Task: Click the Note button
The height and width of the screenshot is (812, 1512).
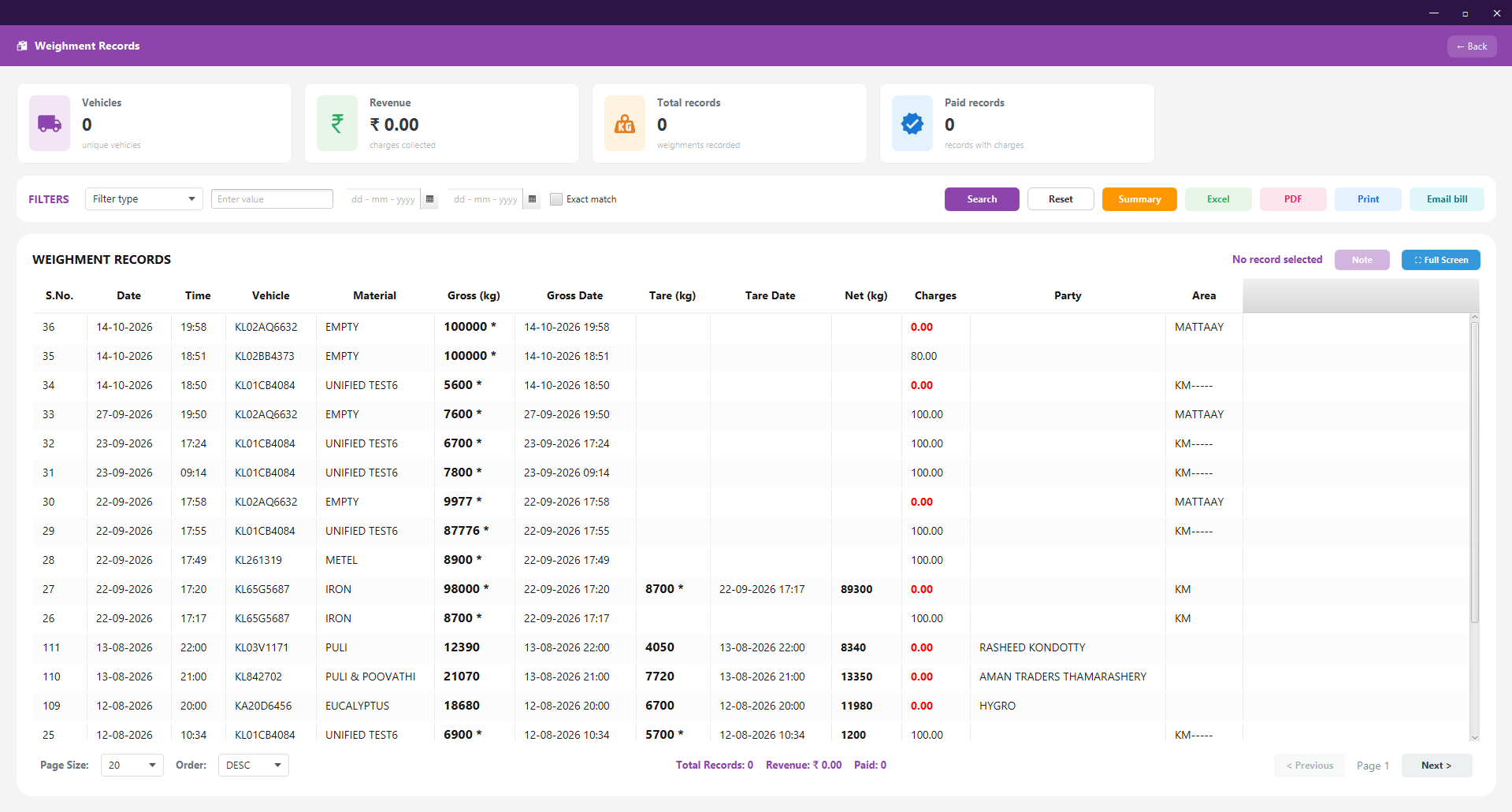Action: tap(1362, 260)
